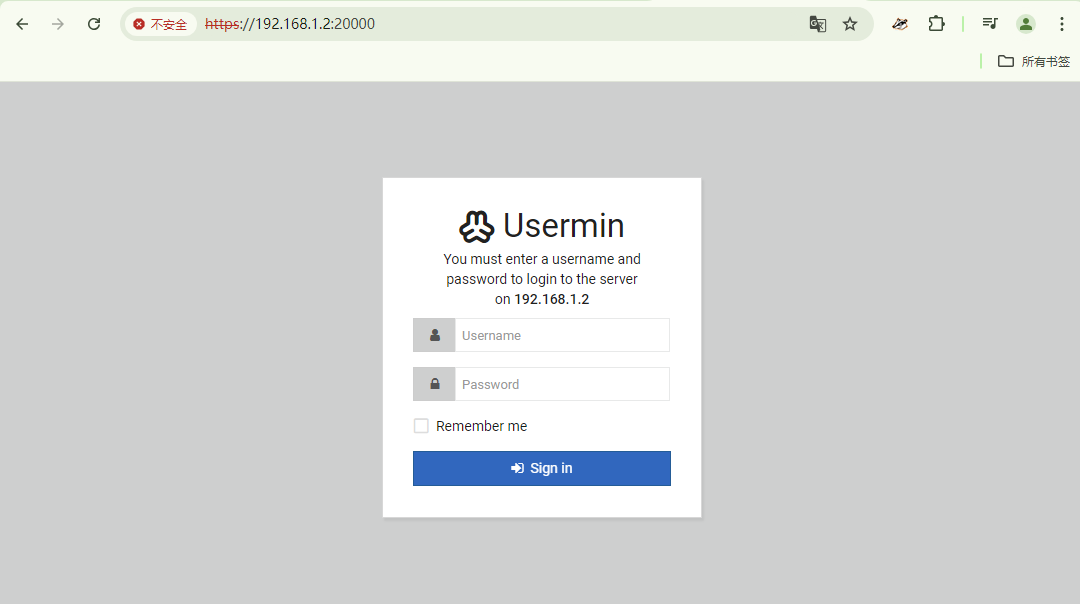Open the Extensions puzzle piece menu

tap(936, 24)
